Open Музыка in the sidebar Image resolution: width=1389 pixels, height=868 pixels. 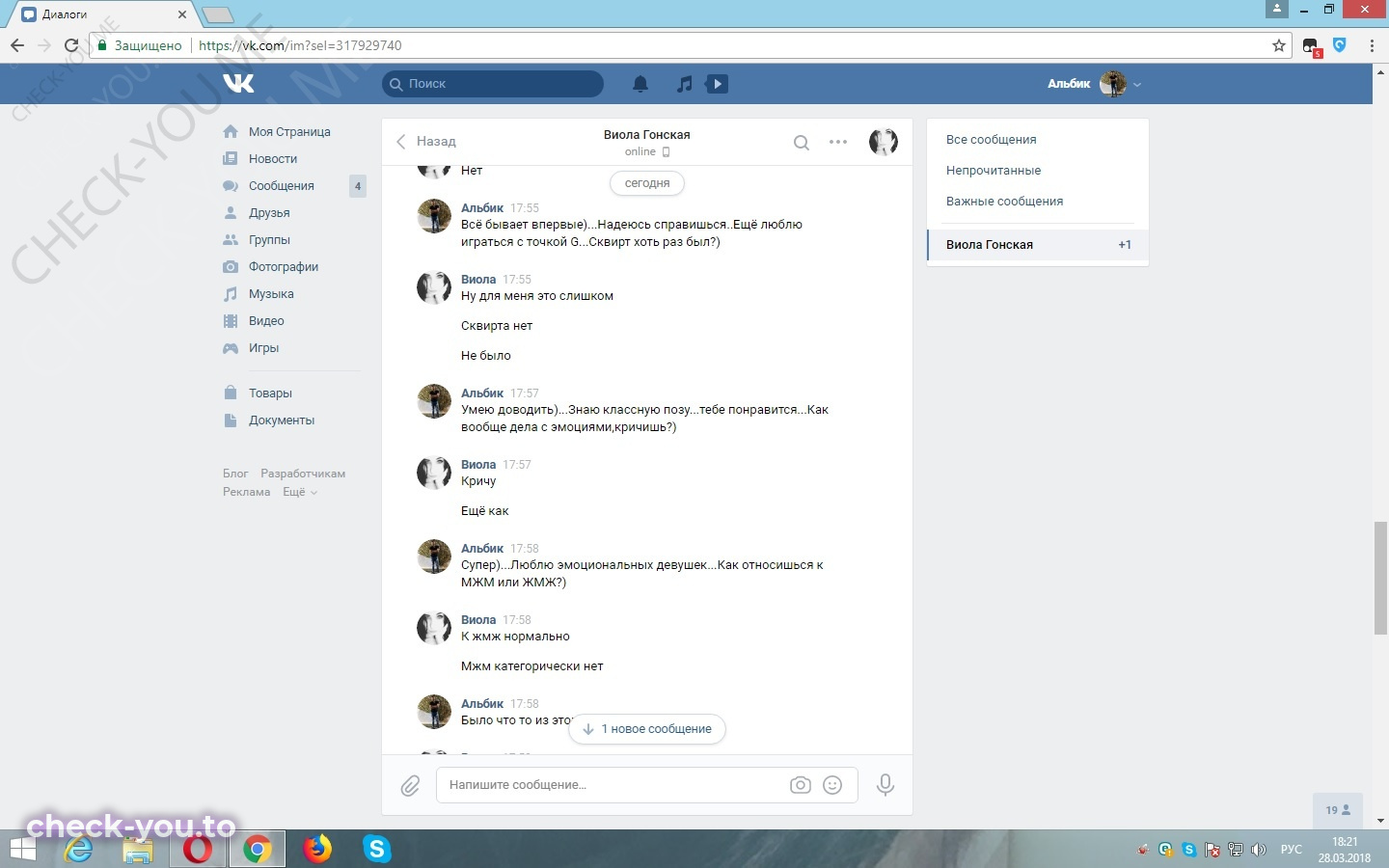point(271,293)
